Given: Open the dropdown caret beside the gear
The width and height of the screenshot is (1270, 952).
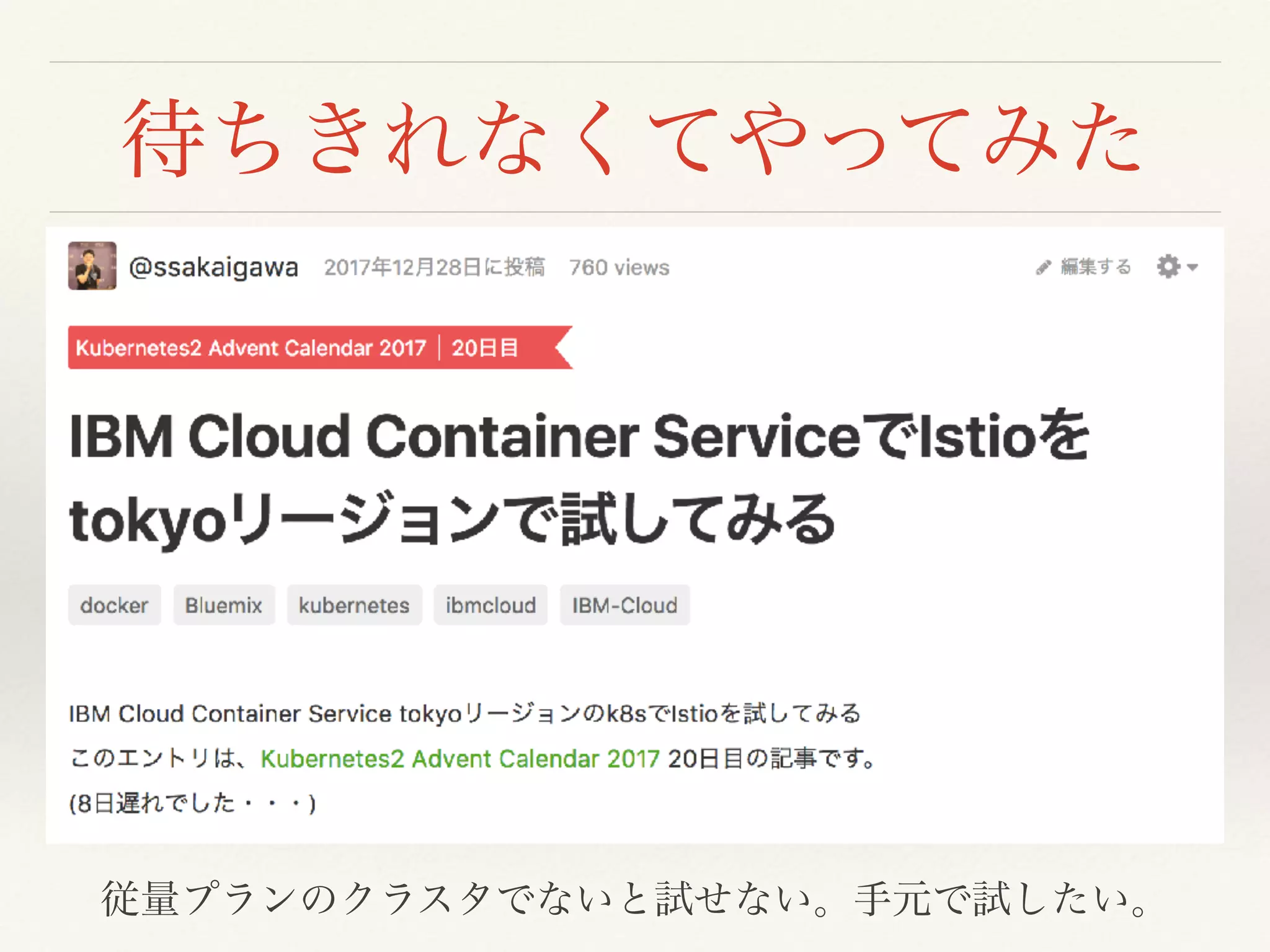Looking at the screenshot, I should coord(1192,267).
